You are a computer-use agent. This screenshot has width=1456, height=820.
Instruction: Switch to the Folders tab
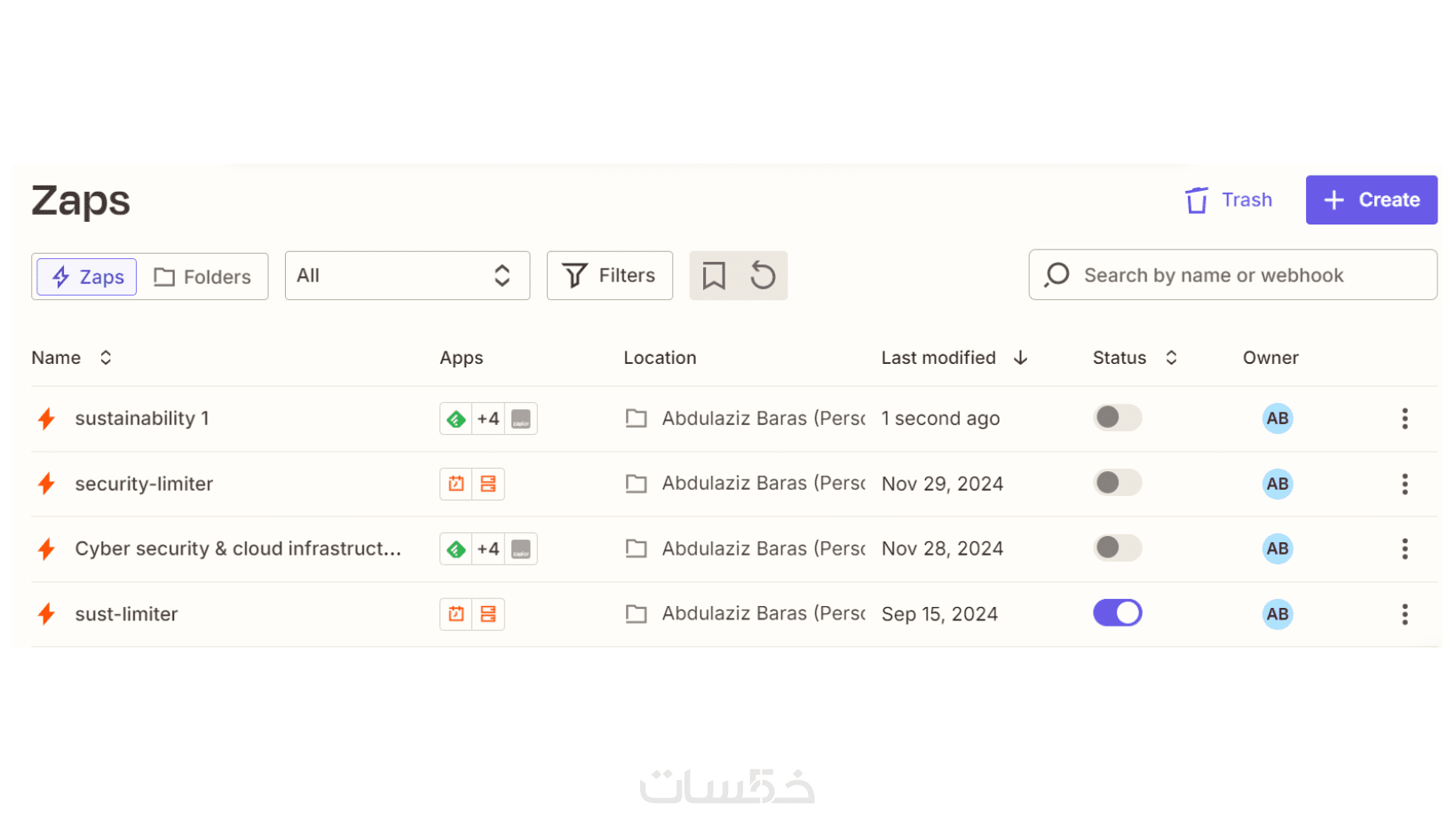click(202, 277)
